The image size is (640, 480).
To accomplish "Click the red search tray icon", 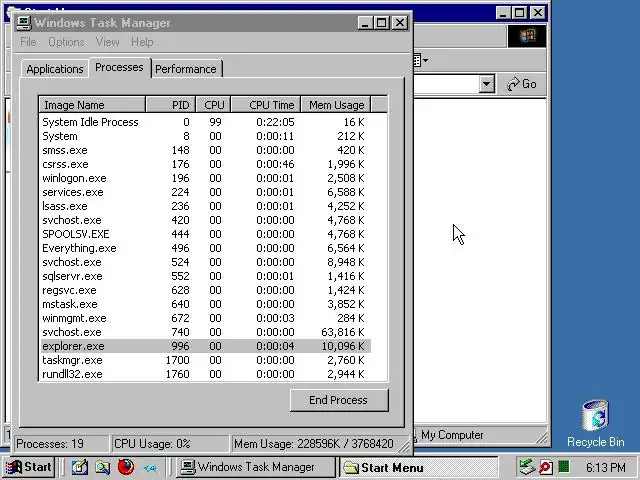I will point(546,467).
